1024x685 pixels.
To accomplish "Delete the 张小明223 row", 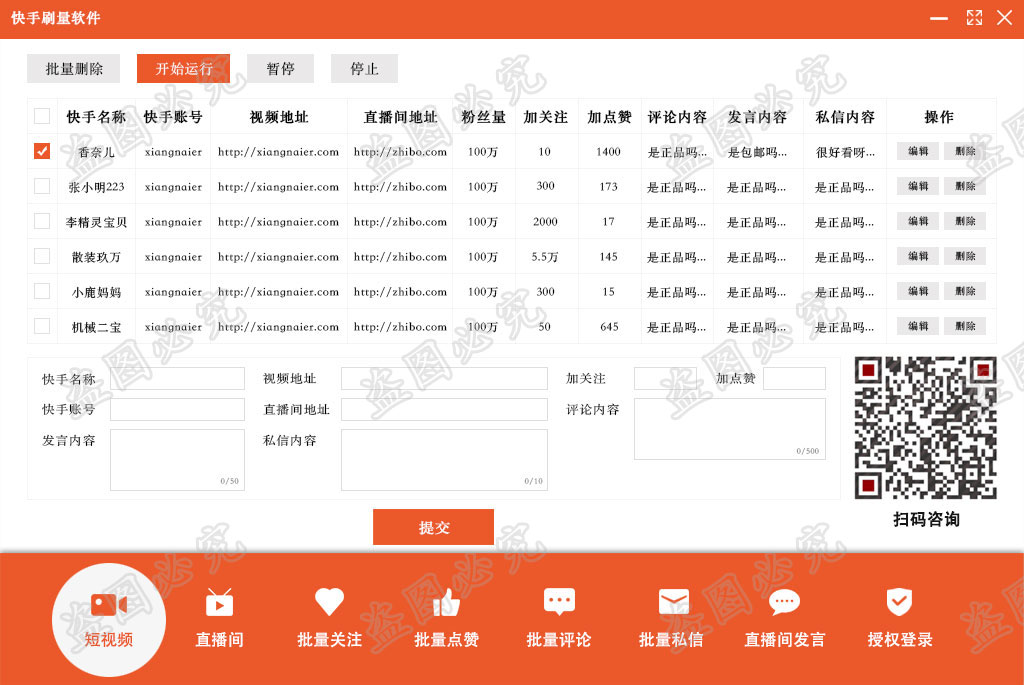I will click(x=965, y=186).
